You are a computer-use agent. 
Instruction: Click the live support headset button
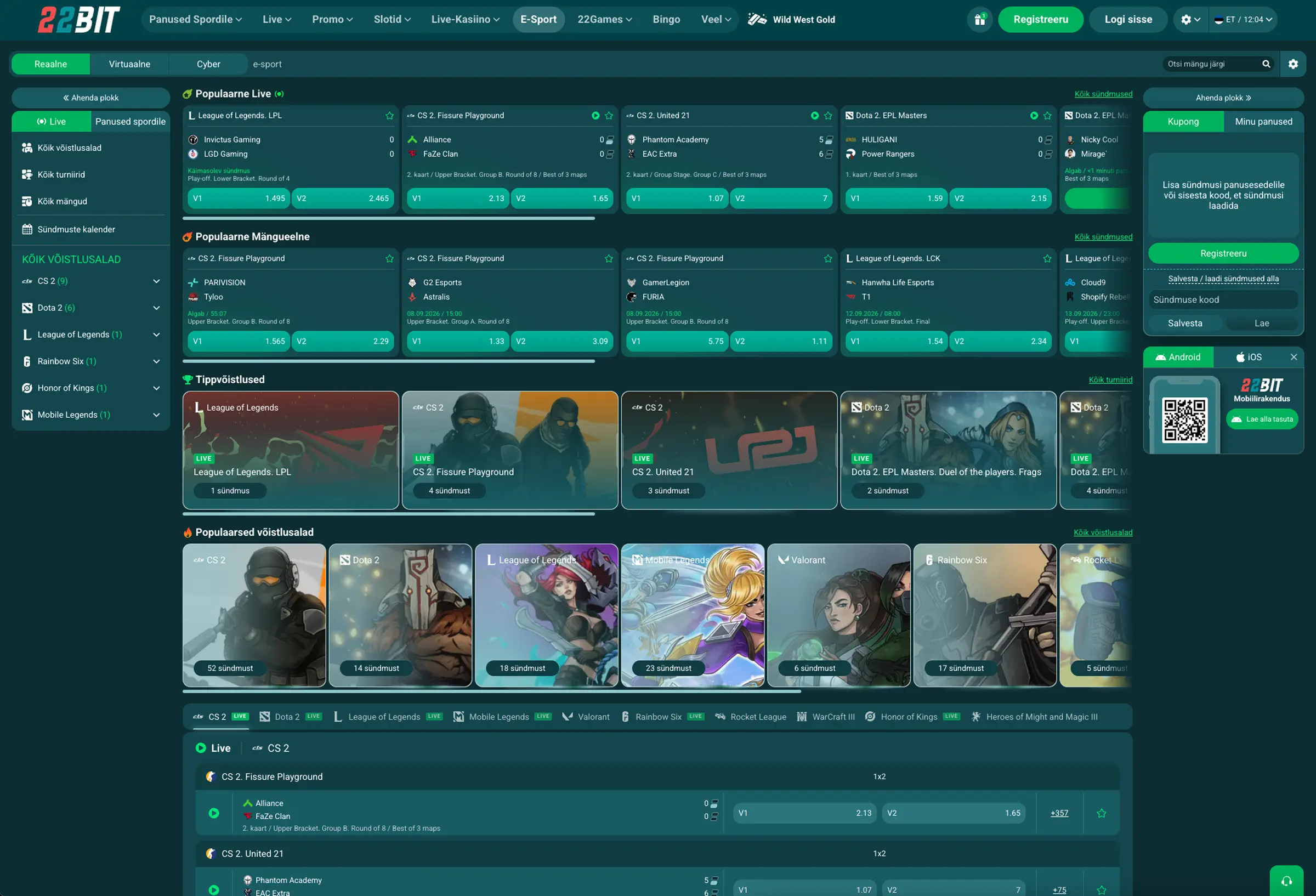pyautogui.click(x=1286, y=881)
